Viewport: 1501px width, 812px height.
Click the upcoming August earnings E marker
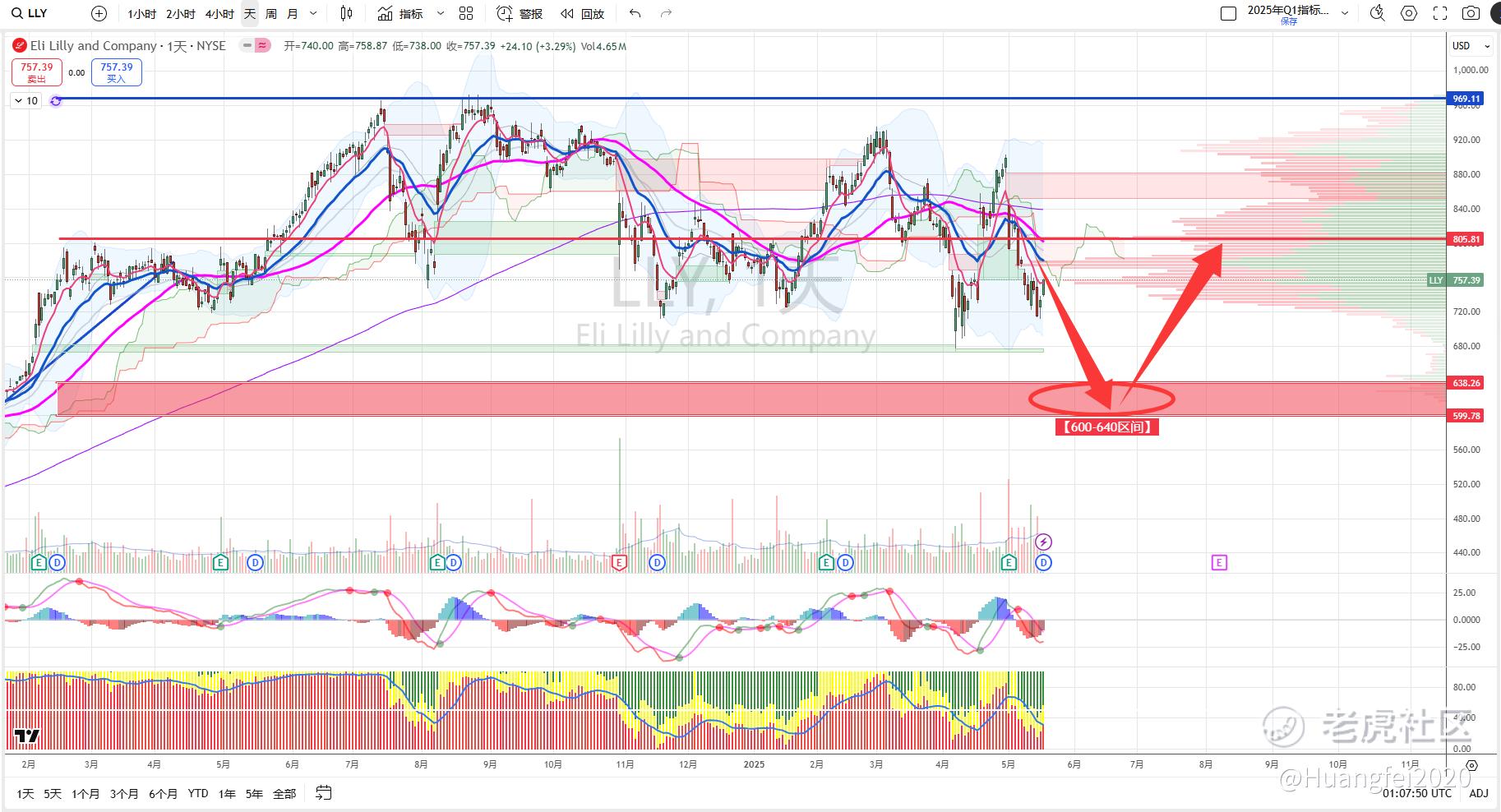(x=1219, y=563)
